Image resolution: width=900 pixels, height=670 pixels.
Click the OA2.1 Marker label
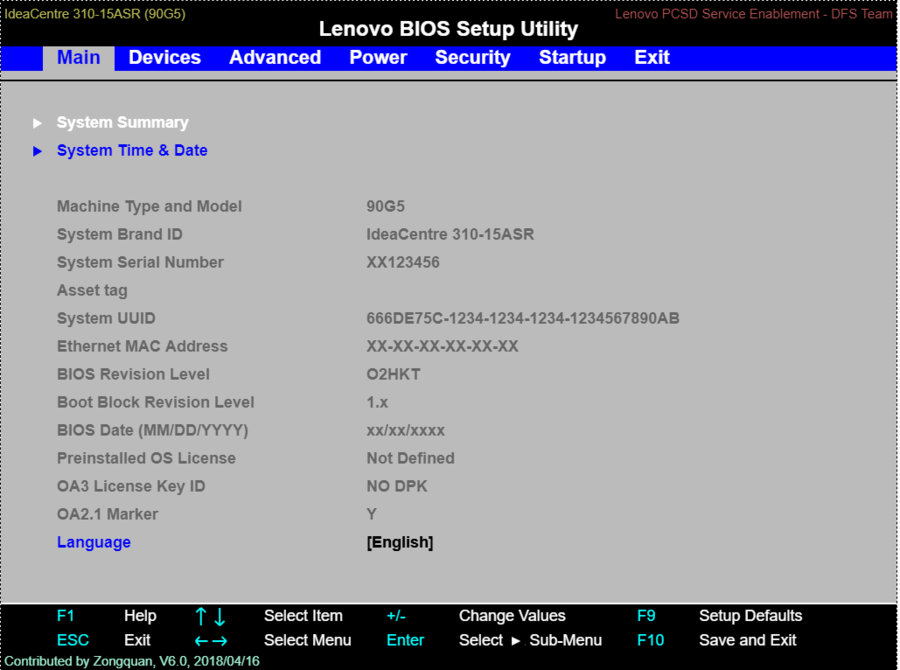pos(107,514)
